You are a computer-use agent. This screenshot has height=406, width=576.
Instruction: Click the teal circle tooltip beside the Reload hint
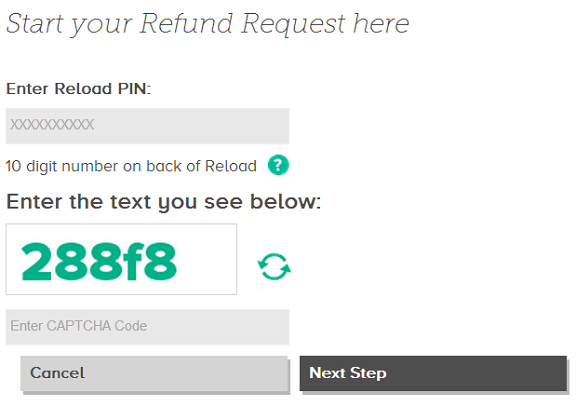tap(278, 165)
